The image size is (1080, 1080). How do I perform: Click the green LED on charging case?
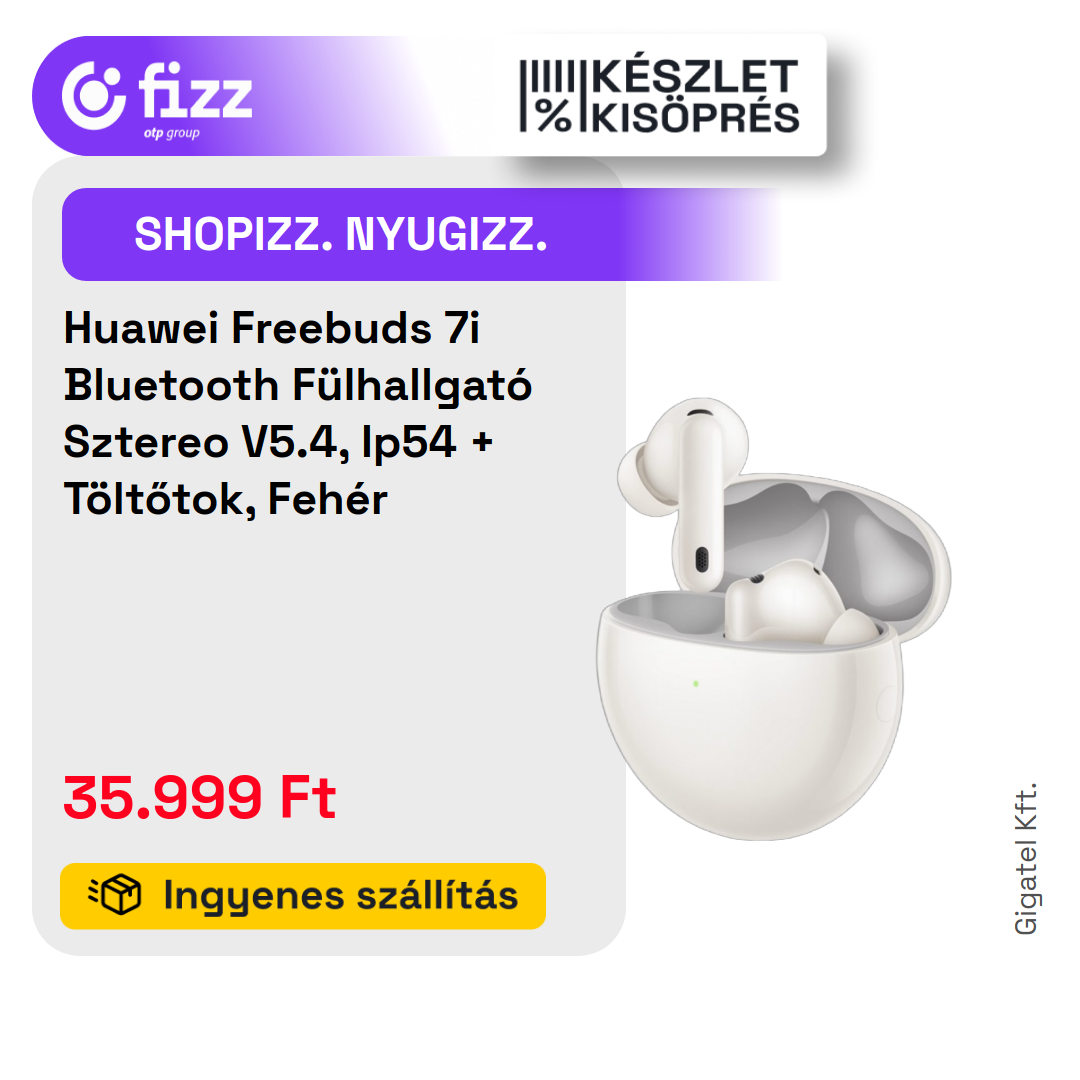click(x=696, y=683)
